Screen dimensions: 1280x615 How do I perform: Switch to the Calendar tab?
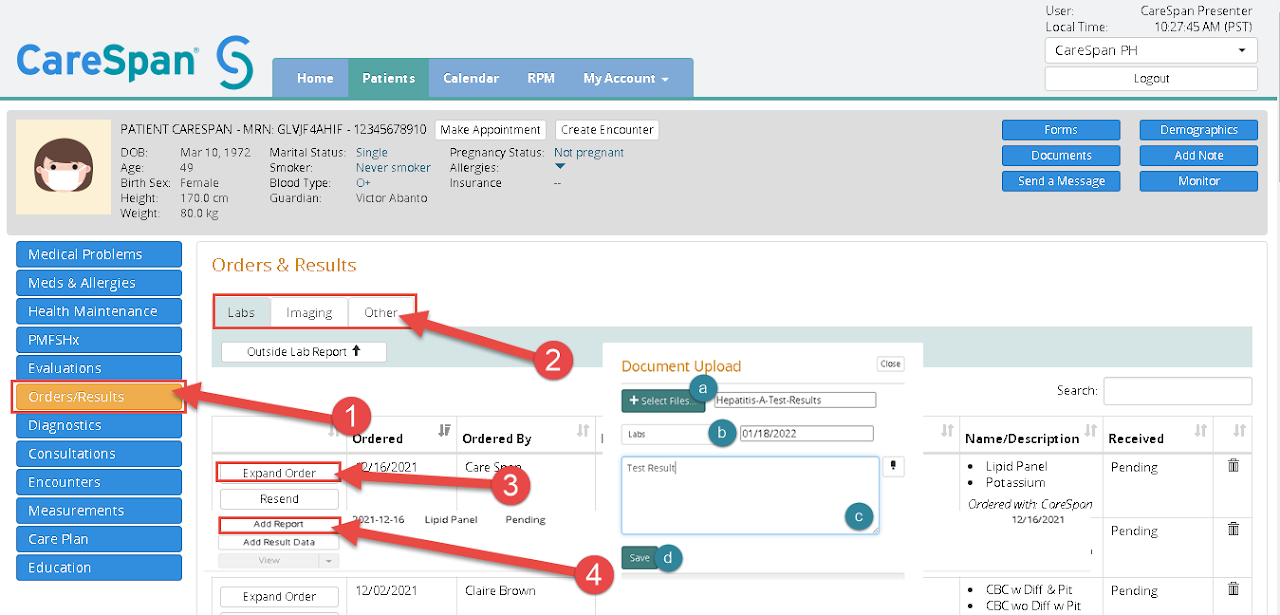click(471, 78)
